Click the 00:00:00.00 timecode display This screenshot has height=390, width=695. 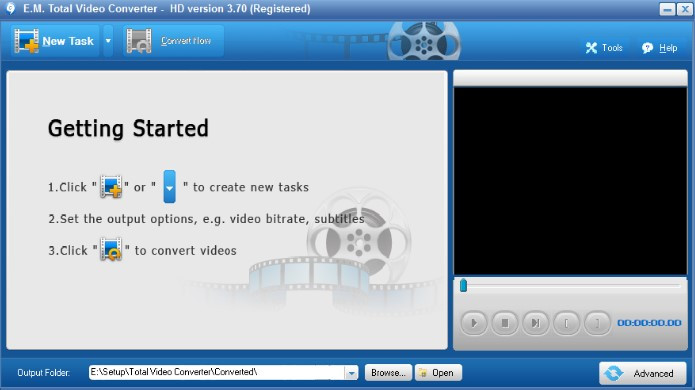tap(649, 323)
